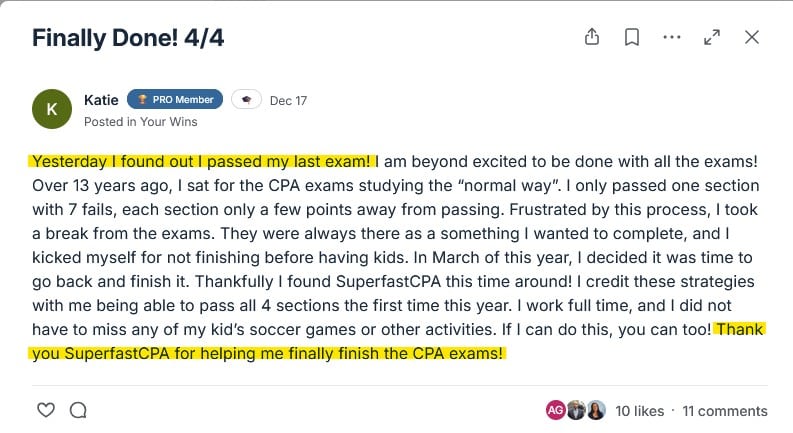793x433 pixels.
Task: Expand the post to full screen
Action: (x=712, y=38)
